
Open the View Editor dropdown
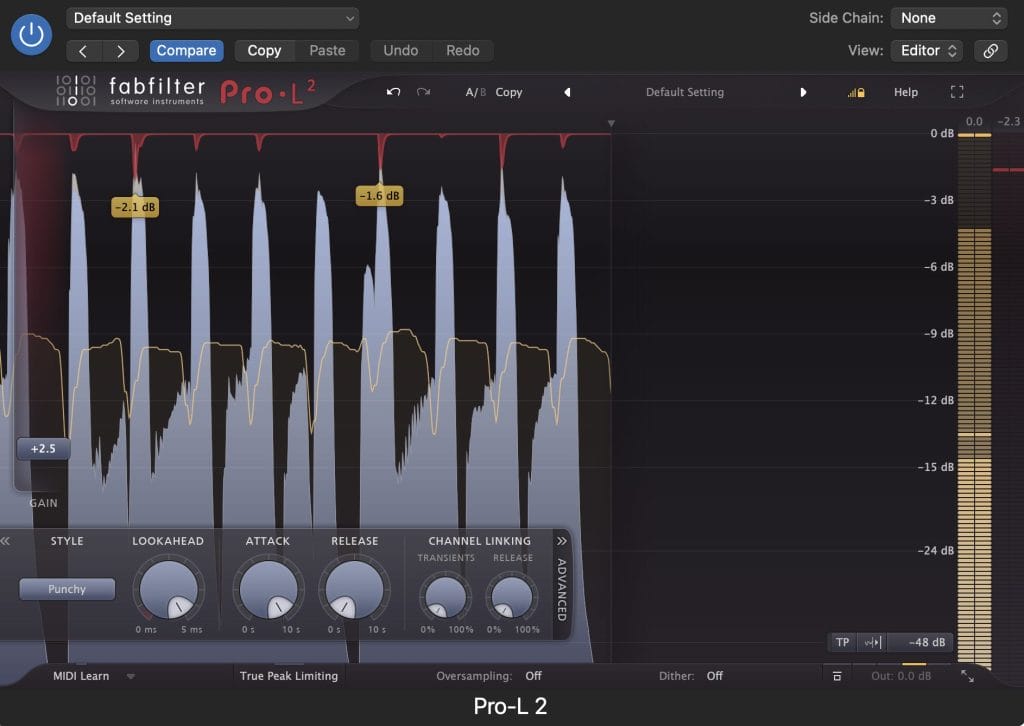[926, 50]
